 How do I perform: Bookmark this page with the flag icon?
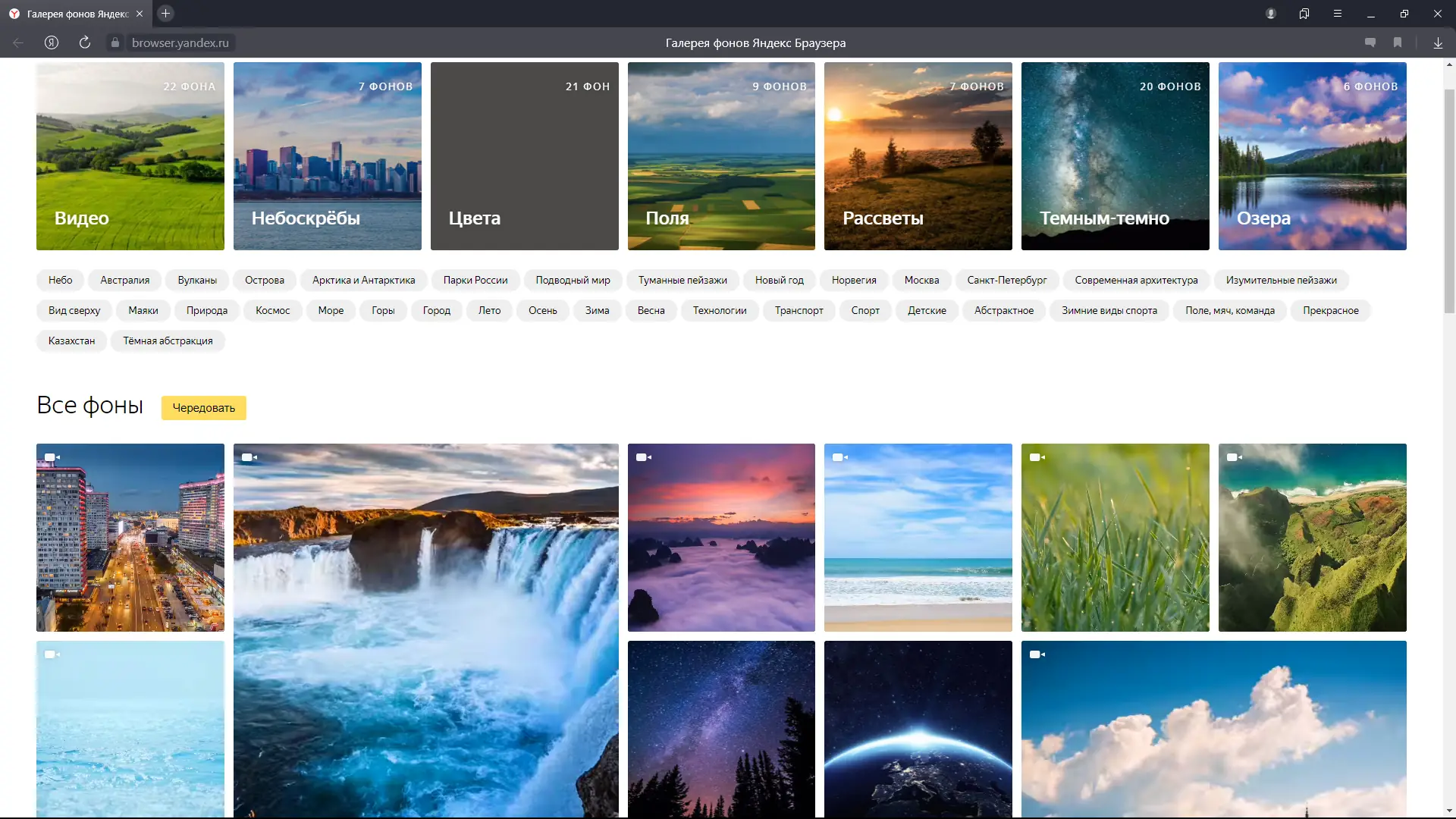point(1397,43)
